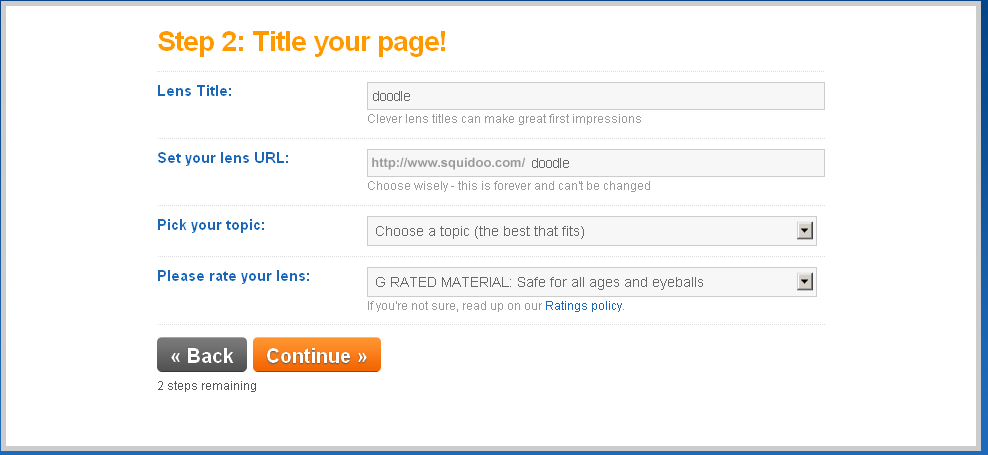The height and width of the screenshot is (455, 988).
Task: Click the "Set your lens URL:" label
Action: pos(223,158)
